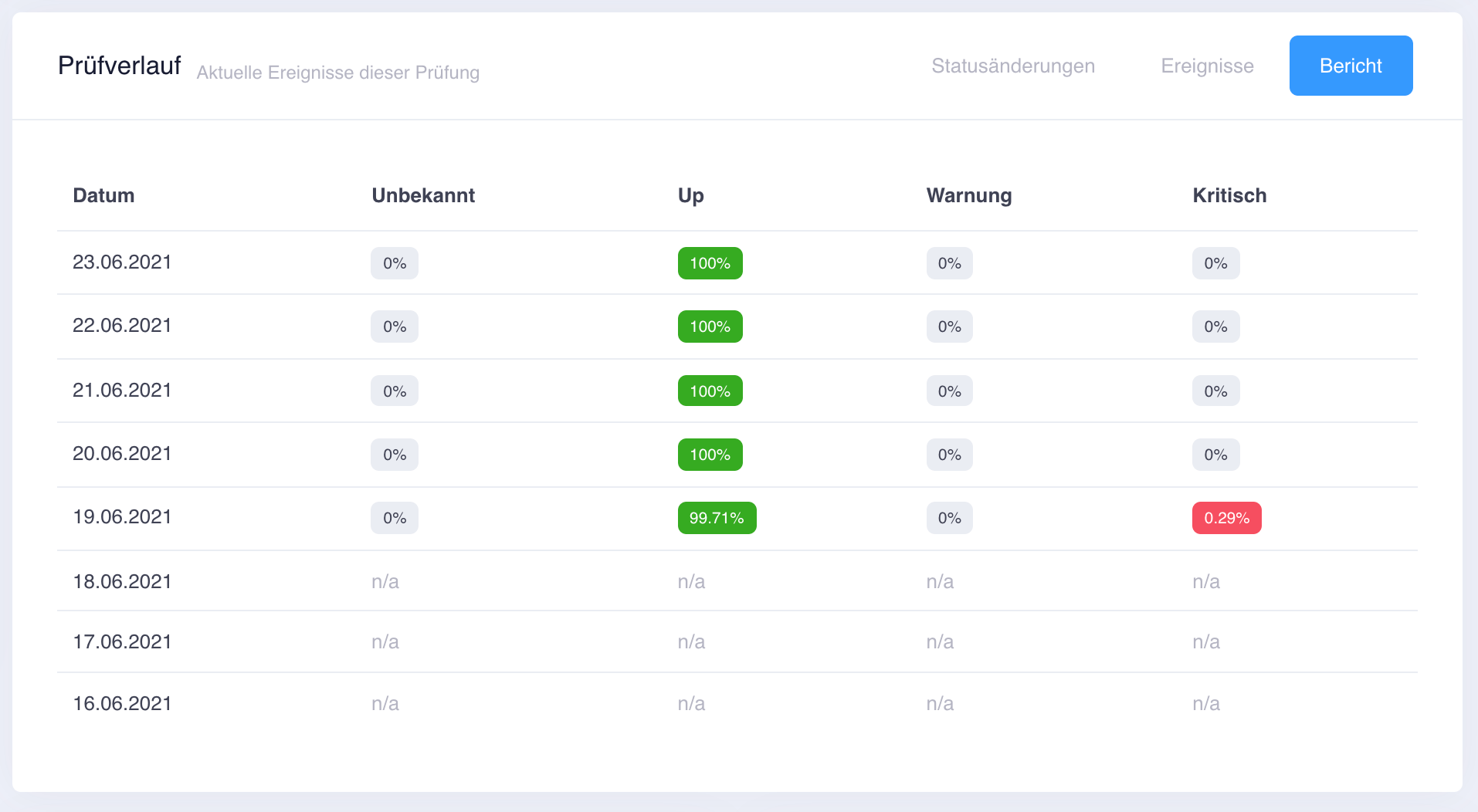The width and height of the screenshot is (1478, 812).
Task: Click the 0% Unbekannt badge for 22.06.2021
Action: [394, 326]
